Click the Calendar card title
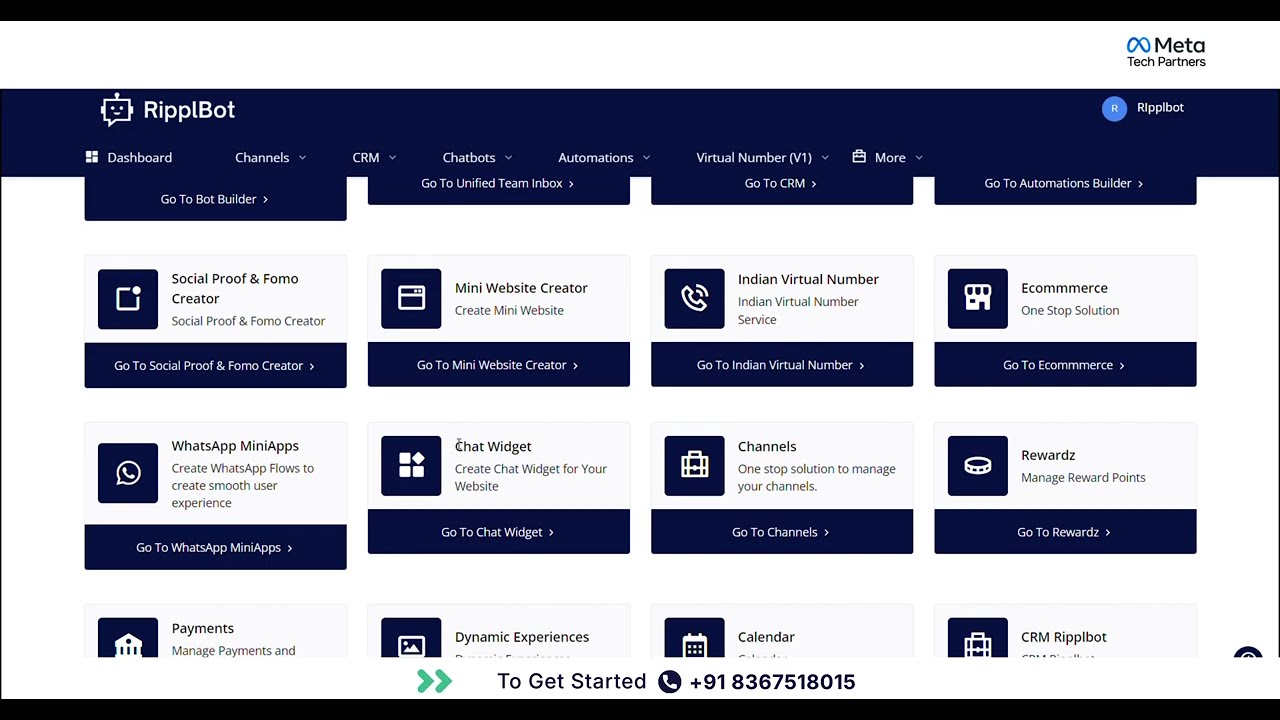The width and height of the screenshot is (1280, 720). click(x=766, y=637)
